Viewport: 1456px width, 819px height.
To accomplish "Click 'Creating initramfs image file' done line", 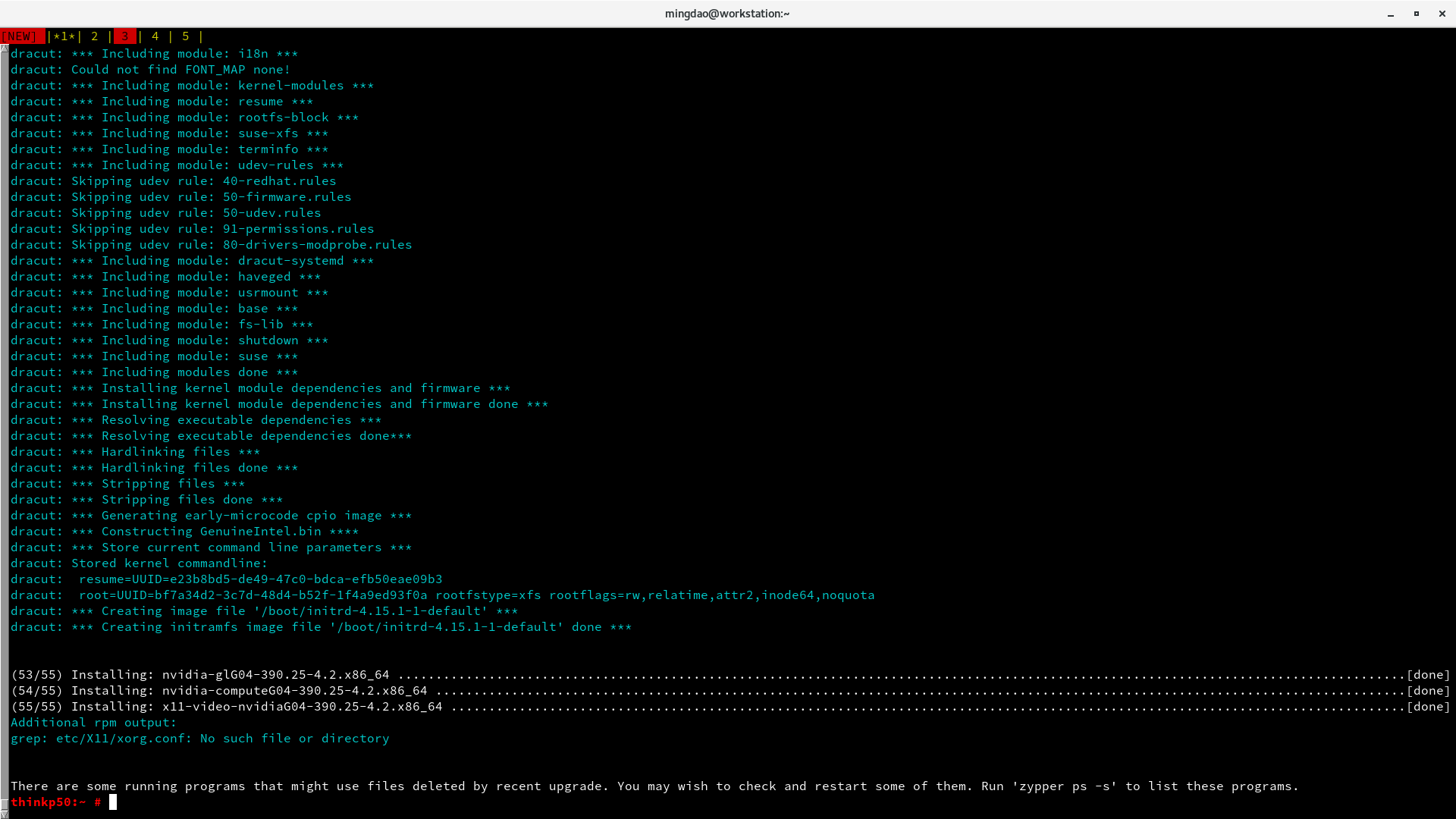I will (x=322, y=627).
